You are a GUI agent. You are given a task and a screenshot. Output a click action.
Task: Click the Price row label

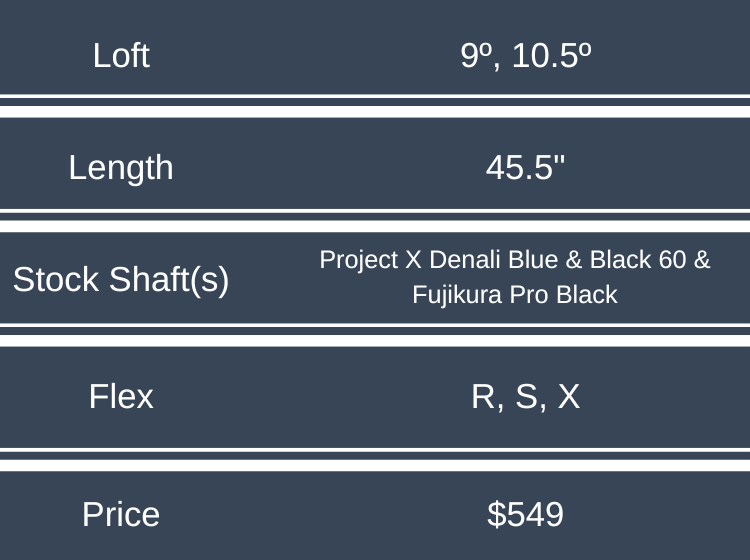coord(121,514)
